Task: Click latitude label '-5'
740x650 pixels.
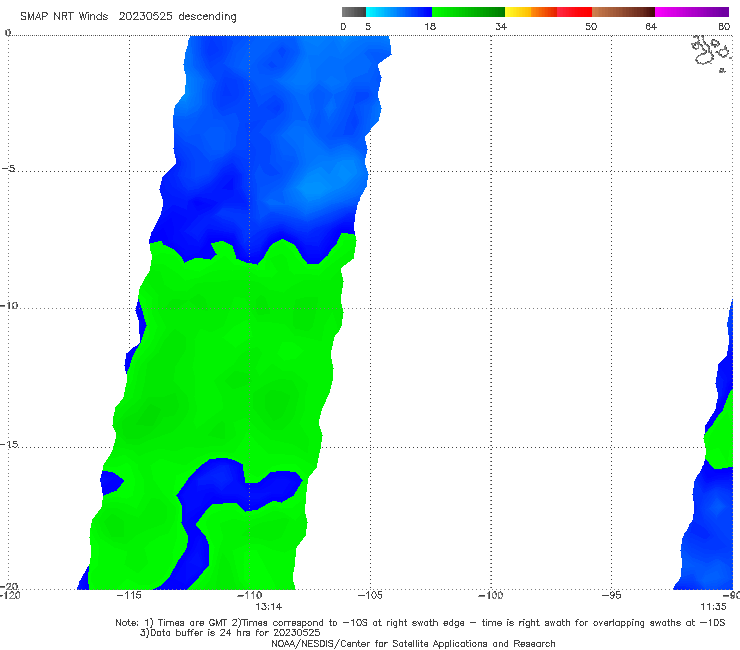Action: [8, 169]
